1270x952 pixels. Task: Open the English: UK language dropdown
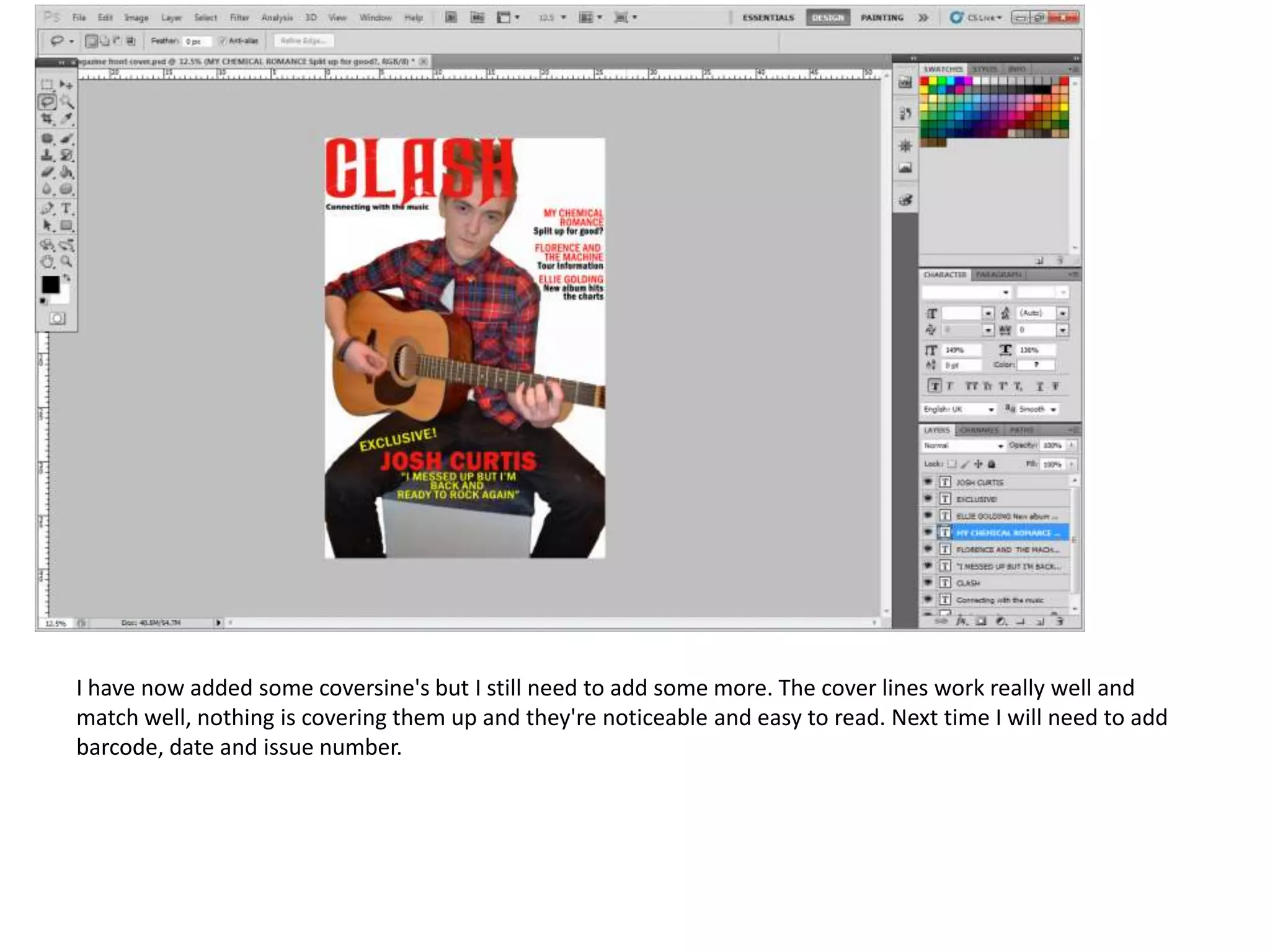pyautogui.click(x=959, y=409)
